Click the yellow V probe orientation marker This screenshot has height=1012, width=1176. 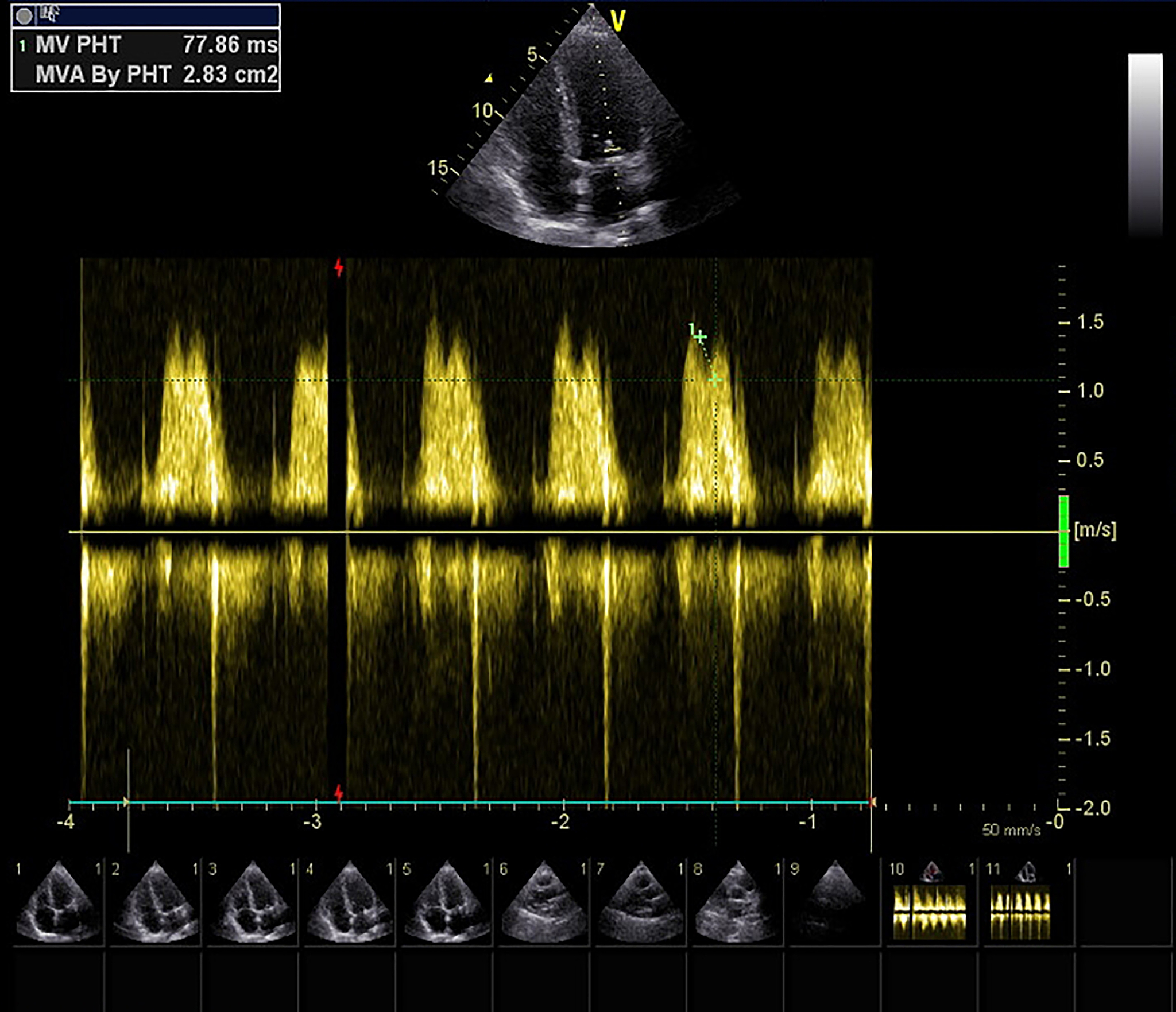(618, 21)
